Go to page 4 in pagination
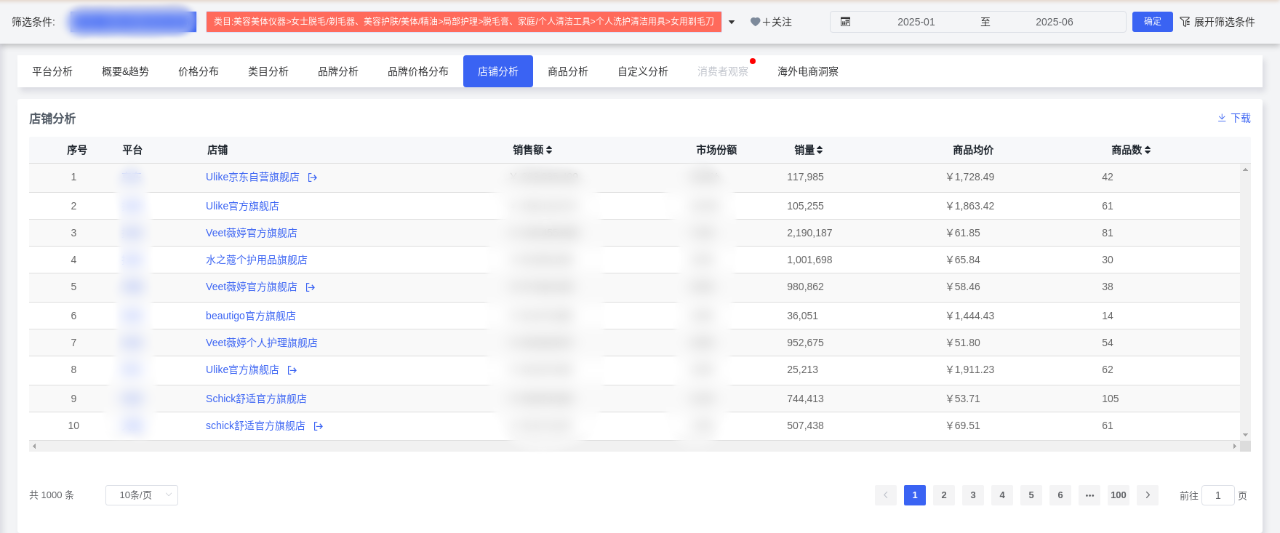Viewport: 1280px width, 533px height. (x=1002, y=495)
